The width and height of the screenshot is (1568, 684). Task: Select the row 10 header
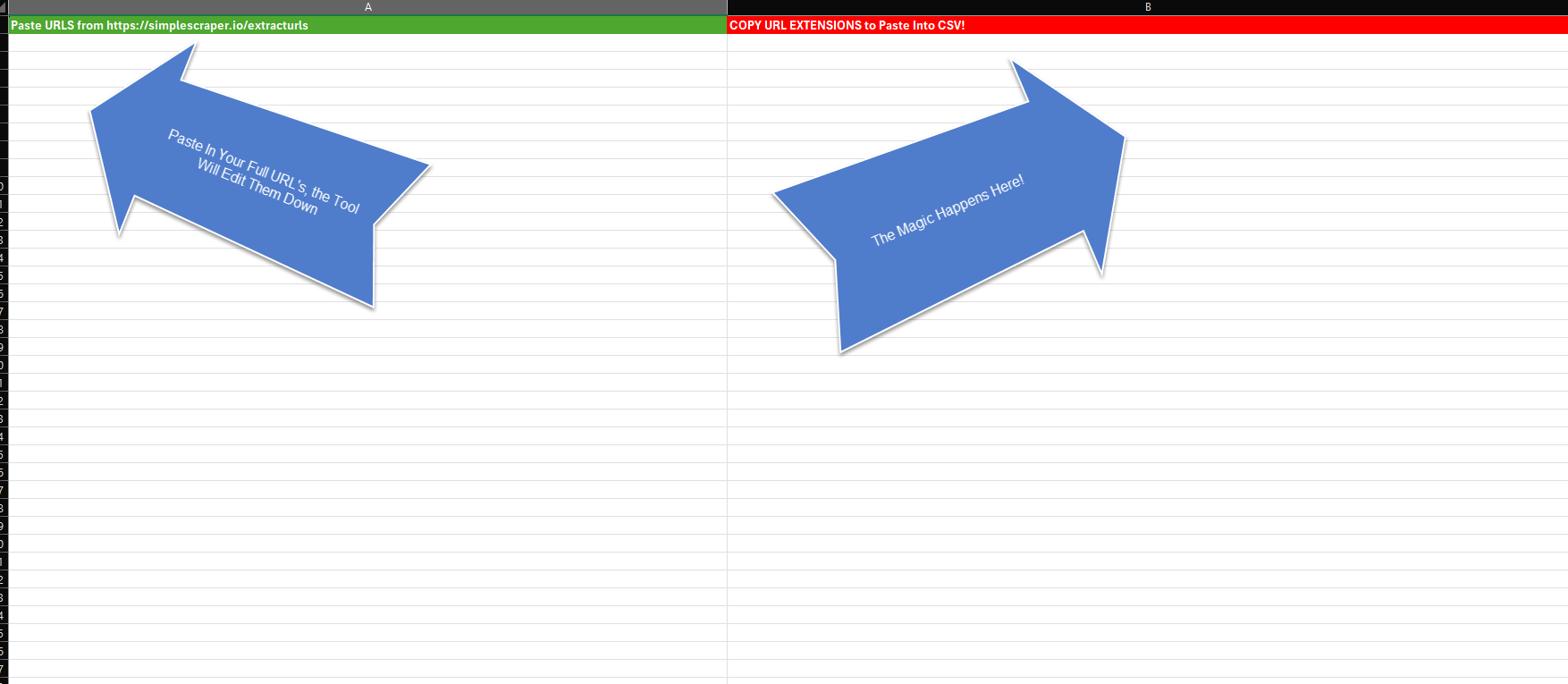click(x=4, y=186)
